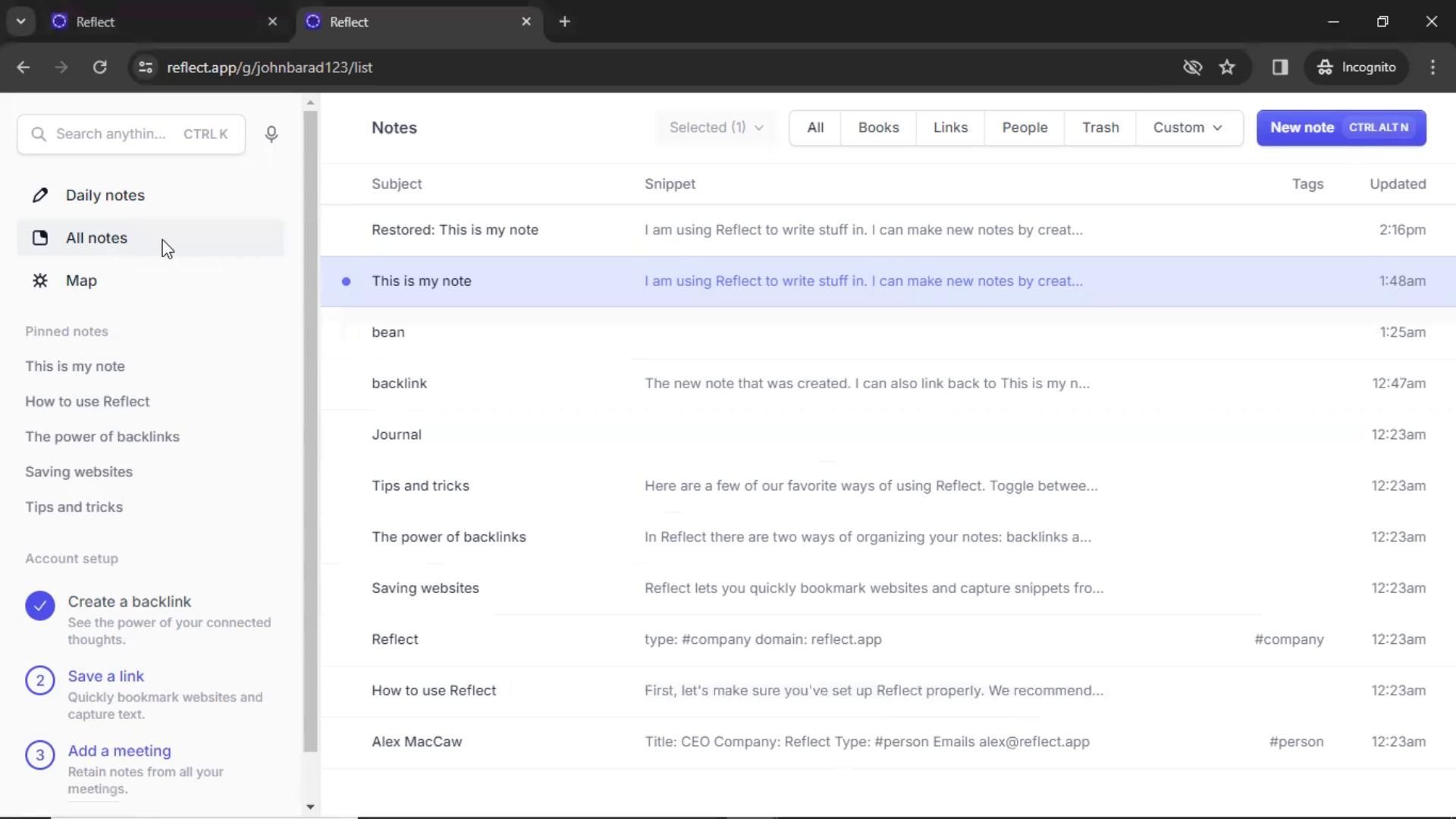Click step 3 circle for Add a meeting

click(x=40, y=755)
